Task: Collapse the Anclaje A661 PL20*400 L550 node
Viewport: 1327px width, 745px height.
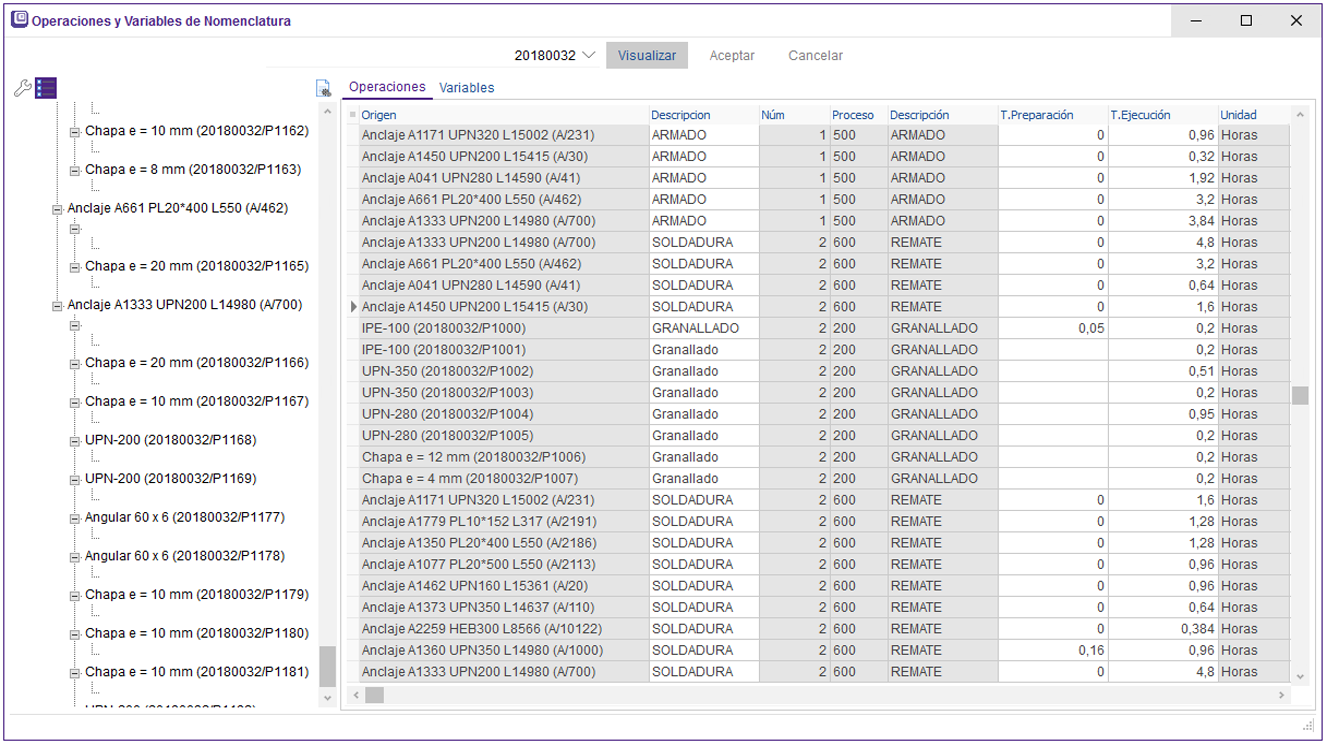Action: point(56,210)
